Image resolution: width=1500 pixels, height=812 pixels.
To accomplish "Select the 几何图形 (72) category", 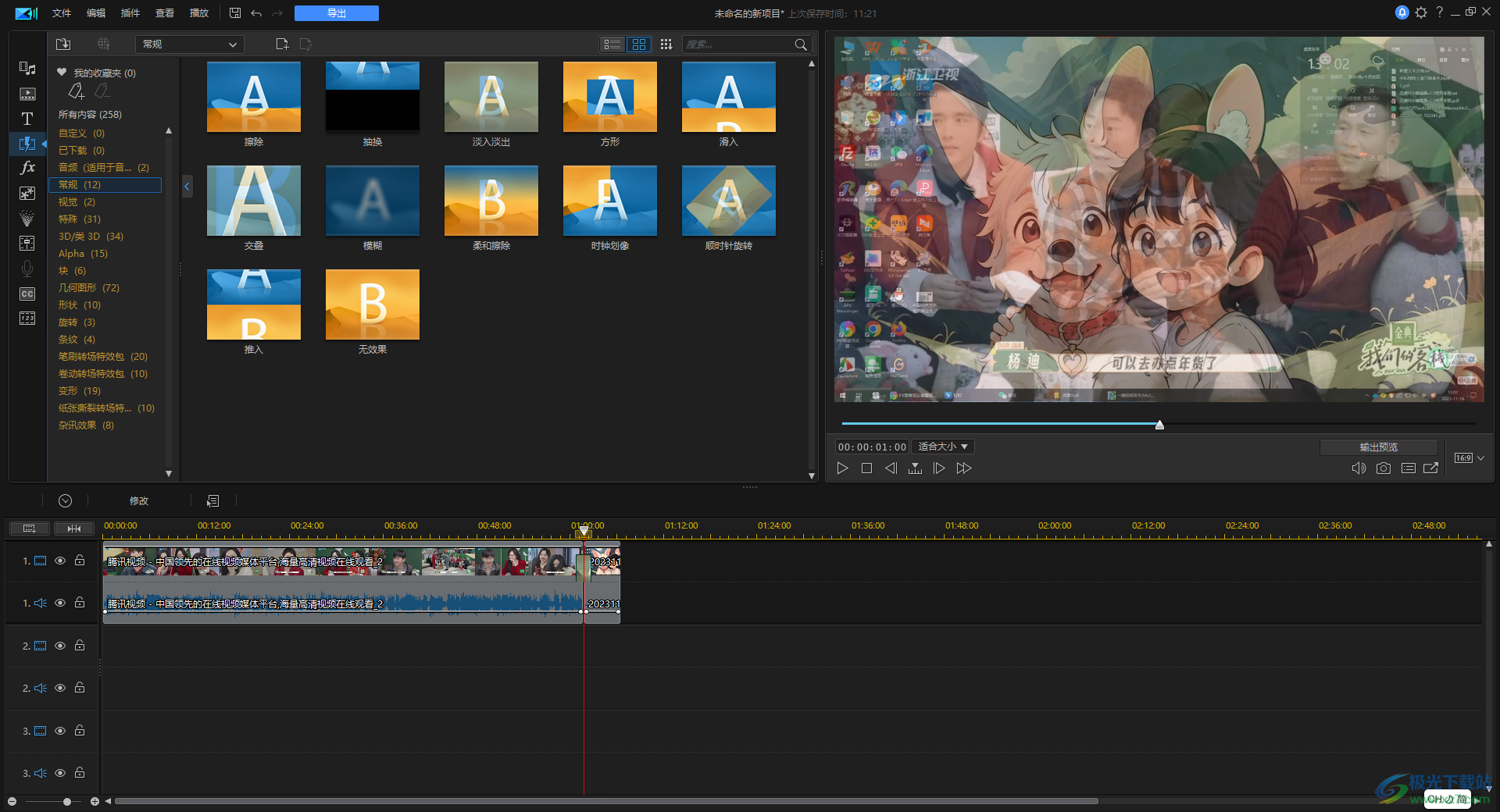I will point(89,288).
